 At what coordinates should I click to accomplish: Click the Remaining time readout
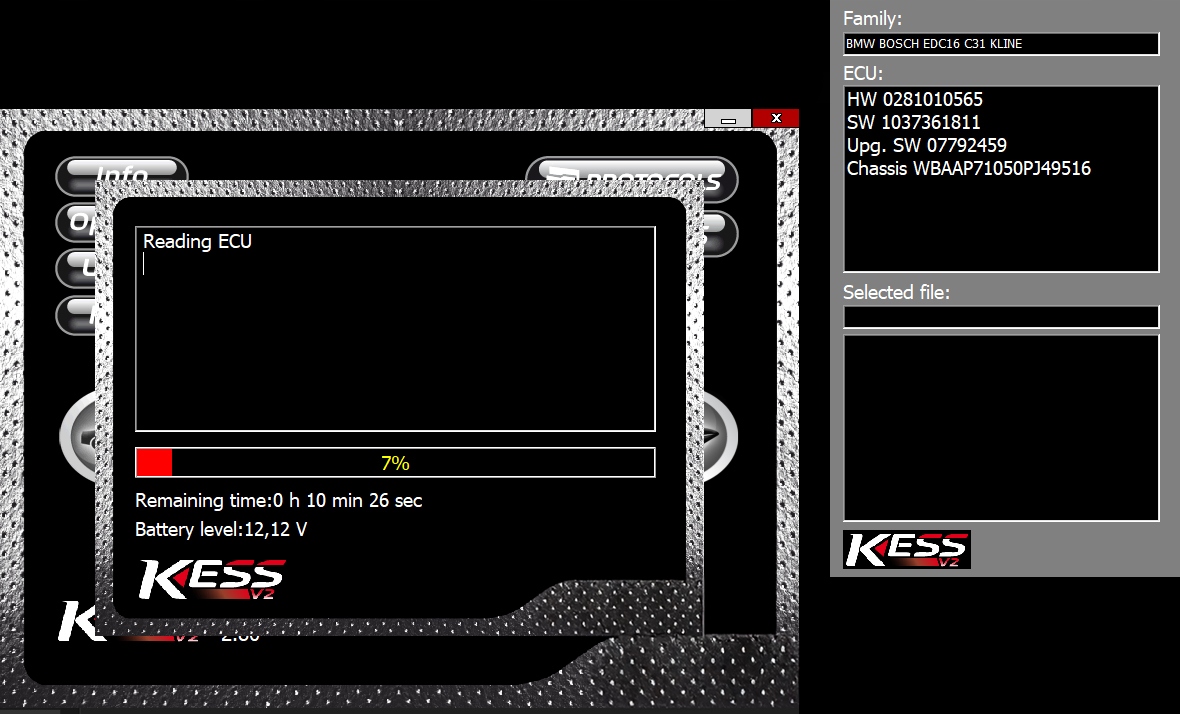click(278, 500)
